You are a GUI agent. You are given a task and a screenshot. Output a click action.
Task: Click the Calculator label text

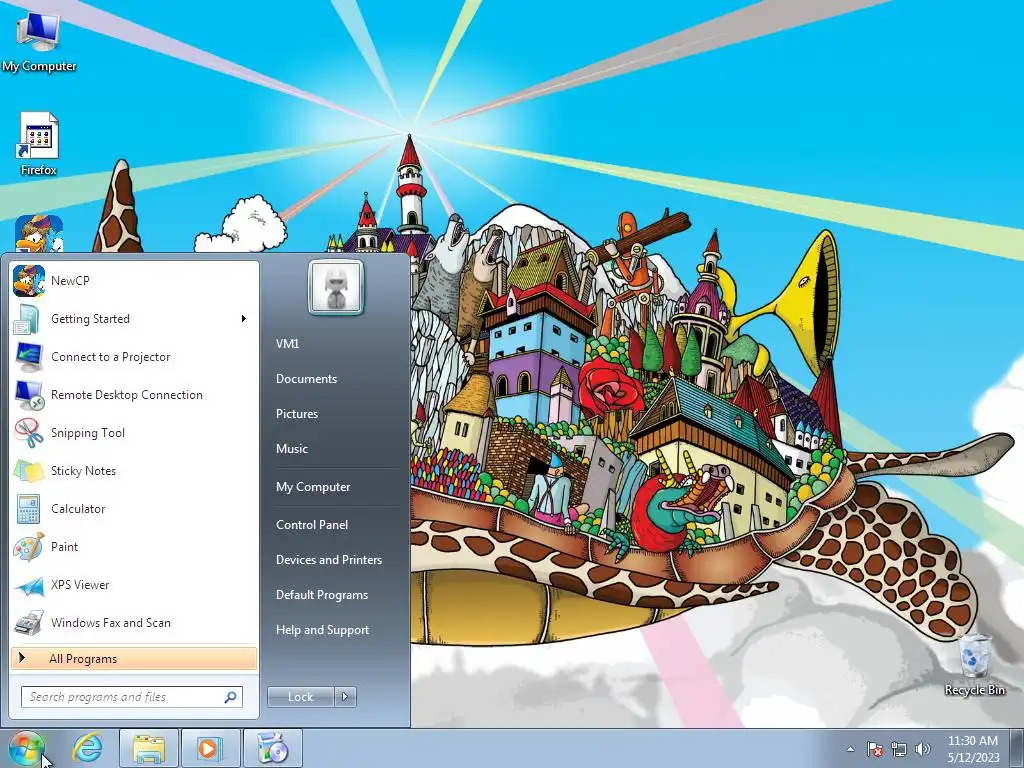point(78,509)
